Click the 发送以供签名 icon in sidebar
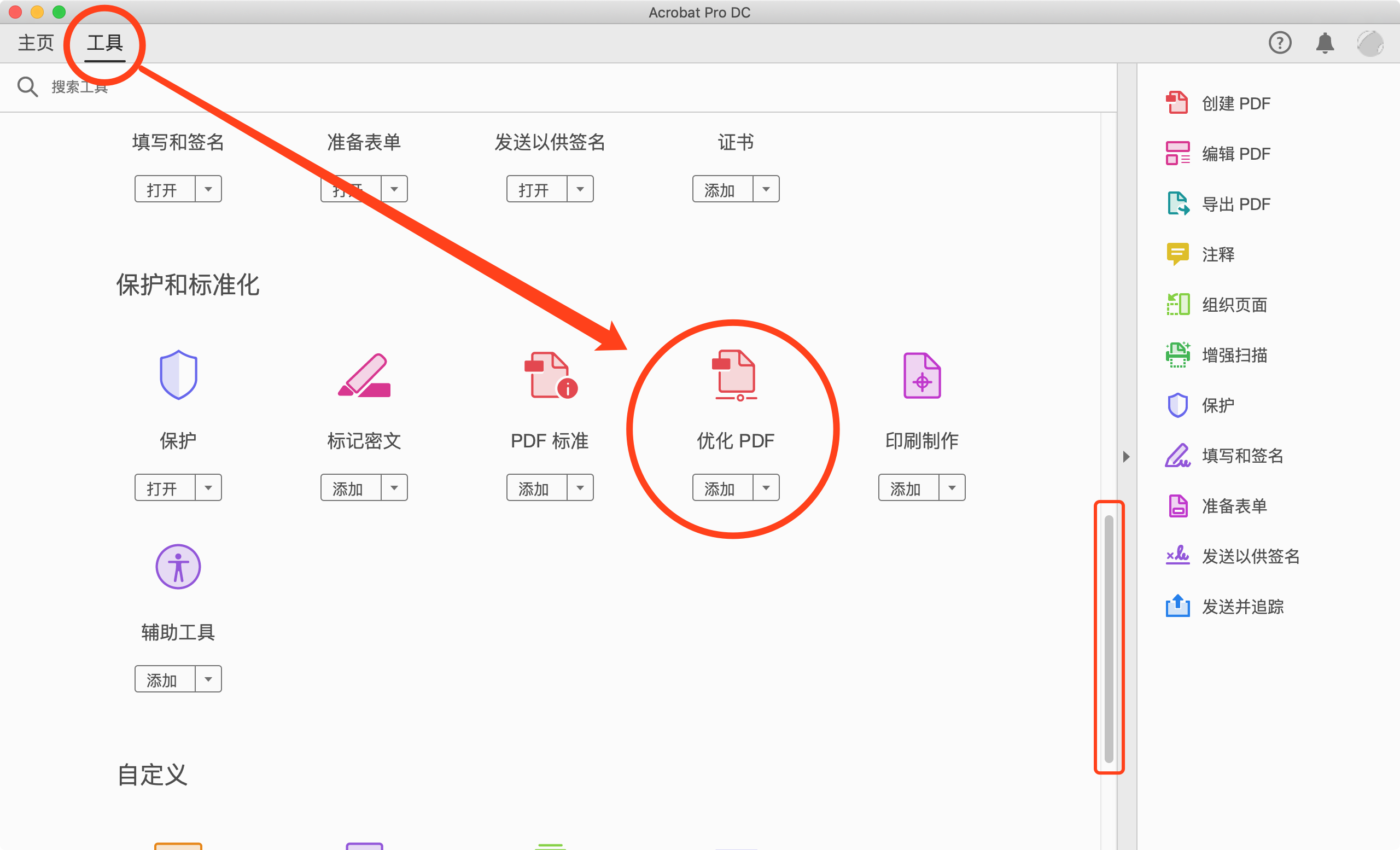The height and width of the screenshot is (850, 1400). [1177, 555]
